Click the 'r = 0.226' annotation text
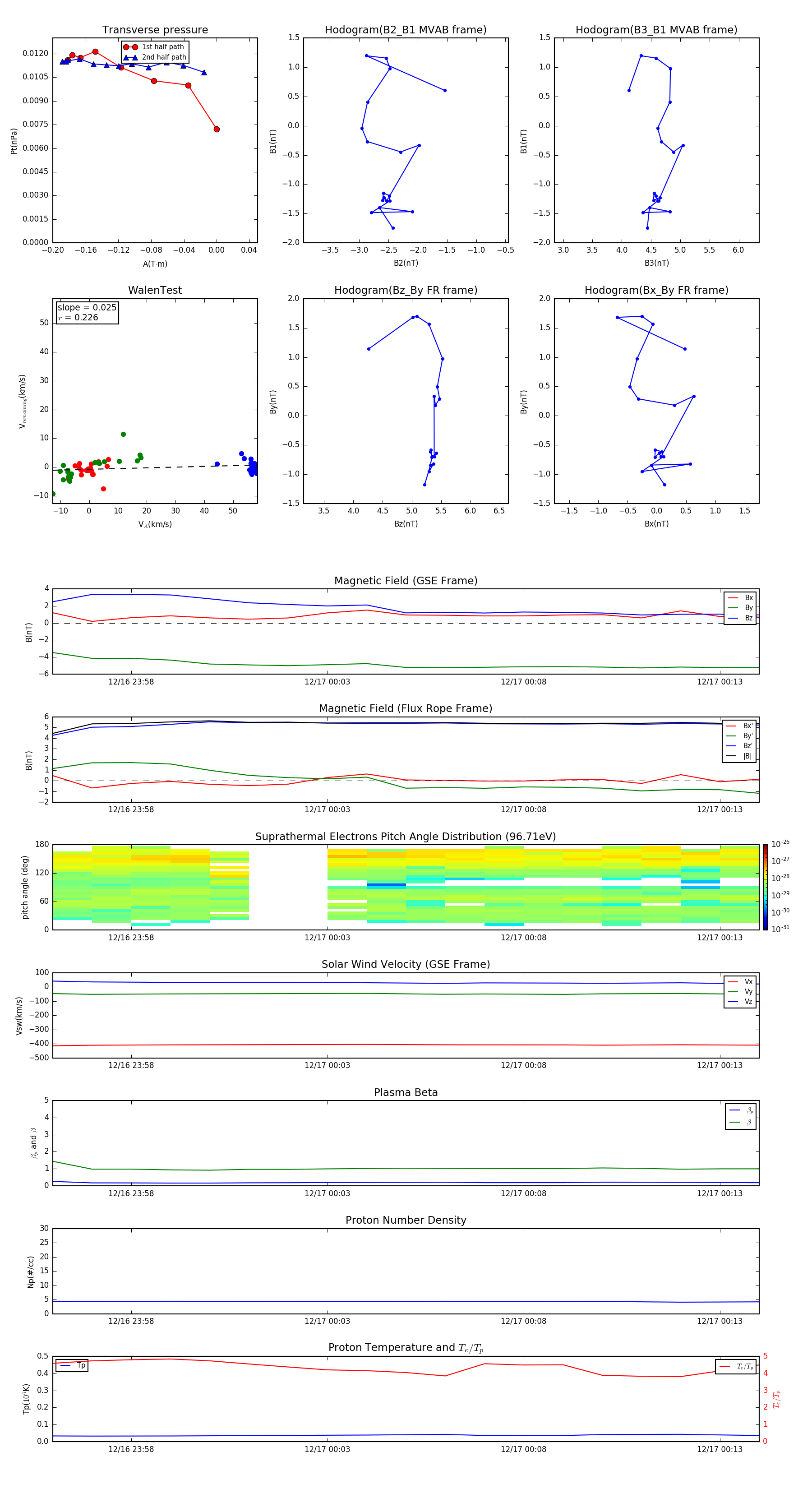 pos(78,317)
